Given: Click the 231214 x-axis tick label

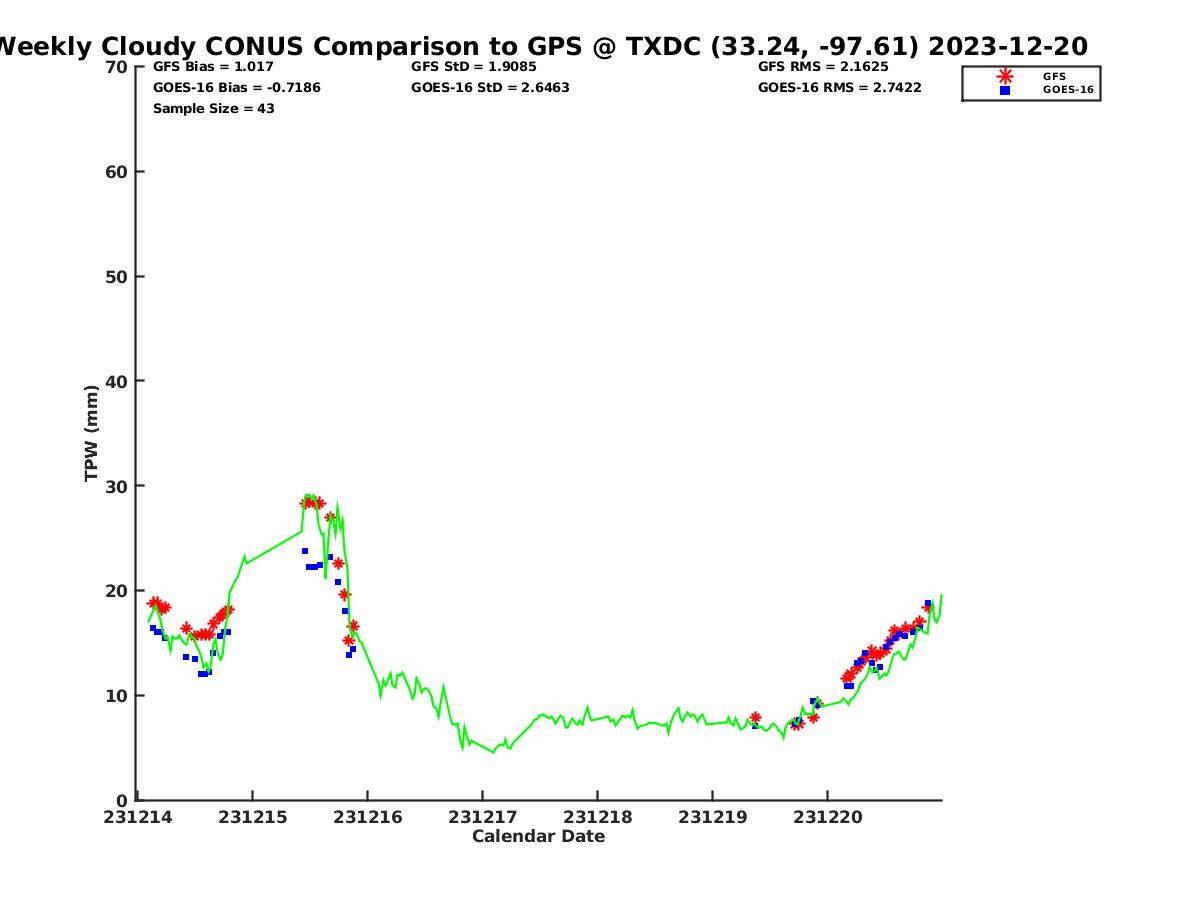Looking at the screenshot, I should pyautogui.click(x=138, y=817).
